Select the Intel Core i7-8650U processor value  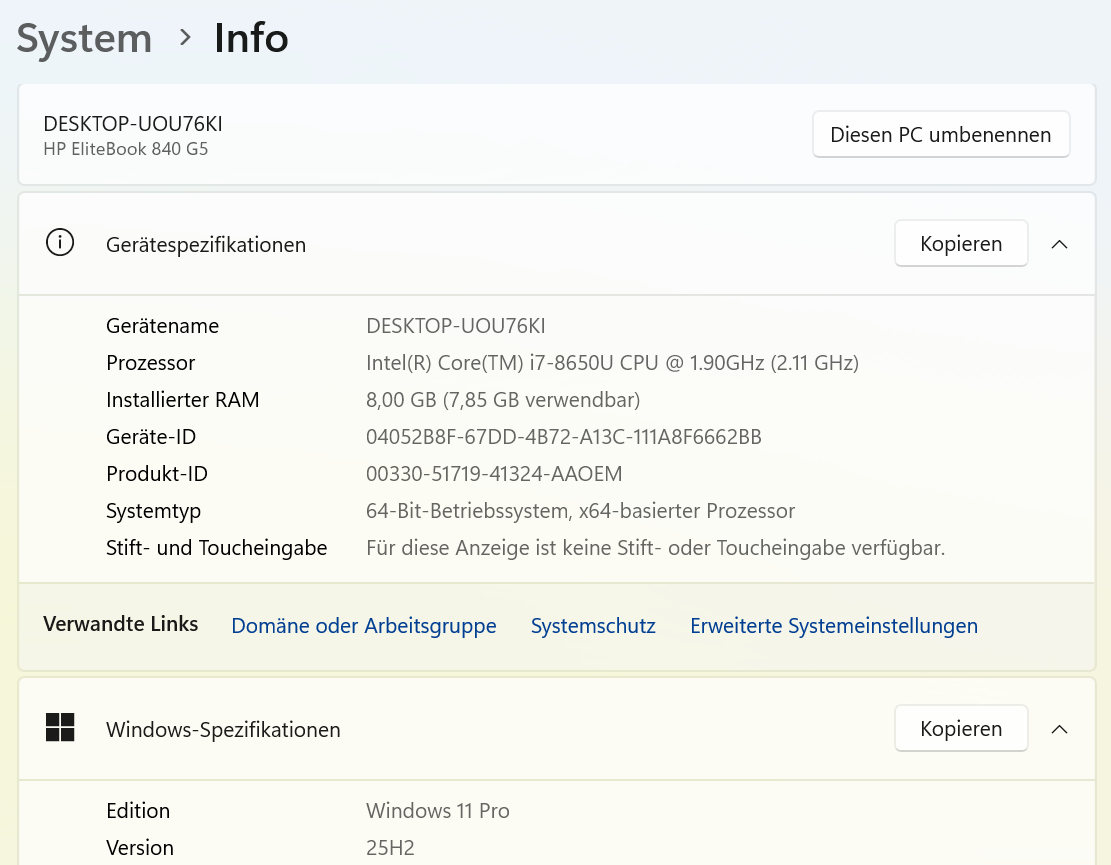click(x=612, y=363)
